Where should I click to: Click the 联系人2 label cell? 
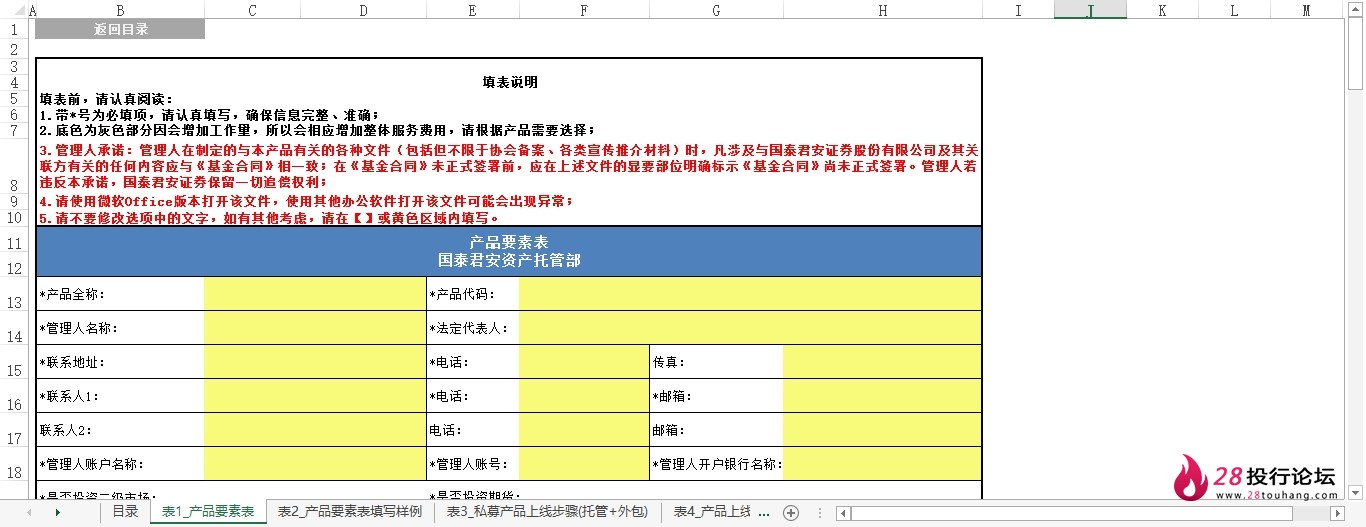[120, 430]
